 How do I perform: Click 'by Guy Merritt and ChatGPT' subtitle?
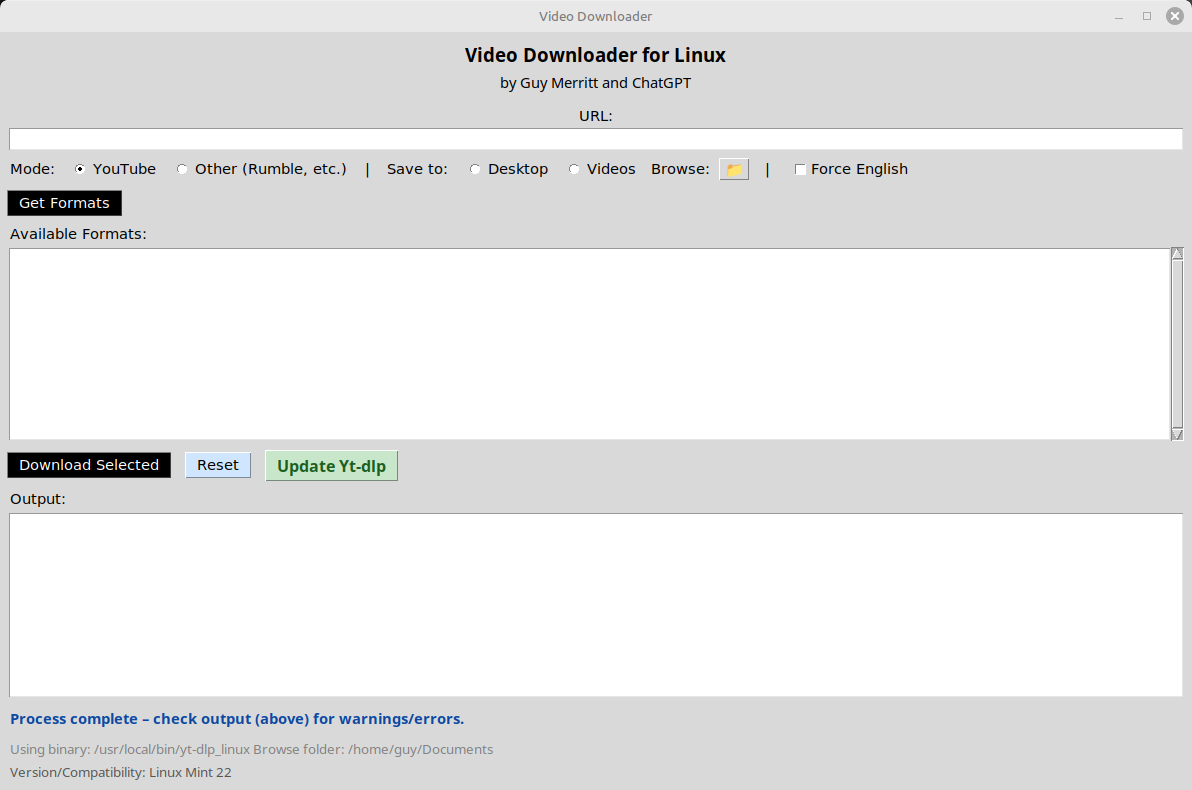click(x=595, y=83)
